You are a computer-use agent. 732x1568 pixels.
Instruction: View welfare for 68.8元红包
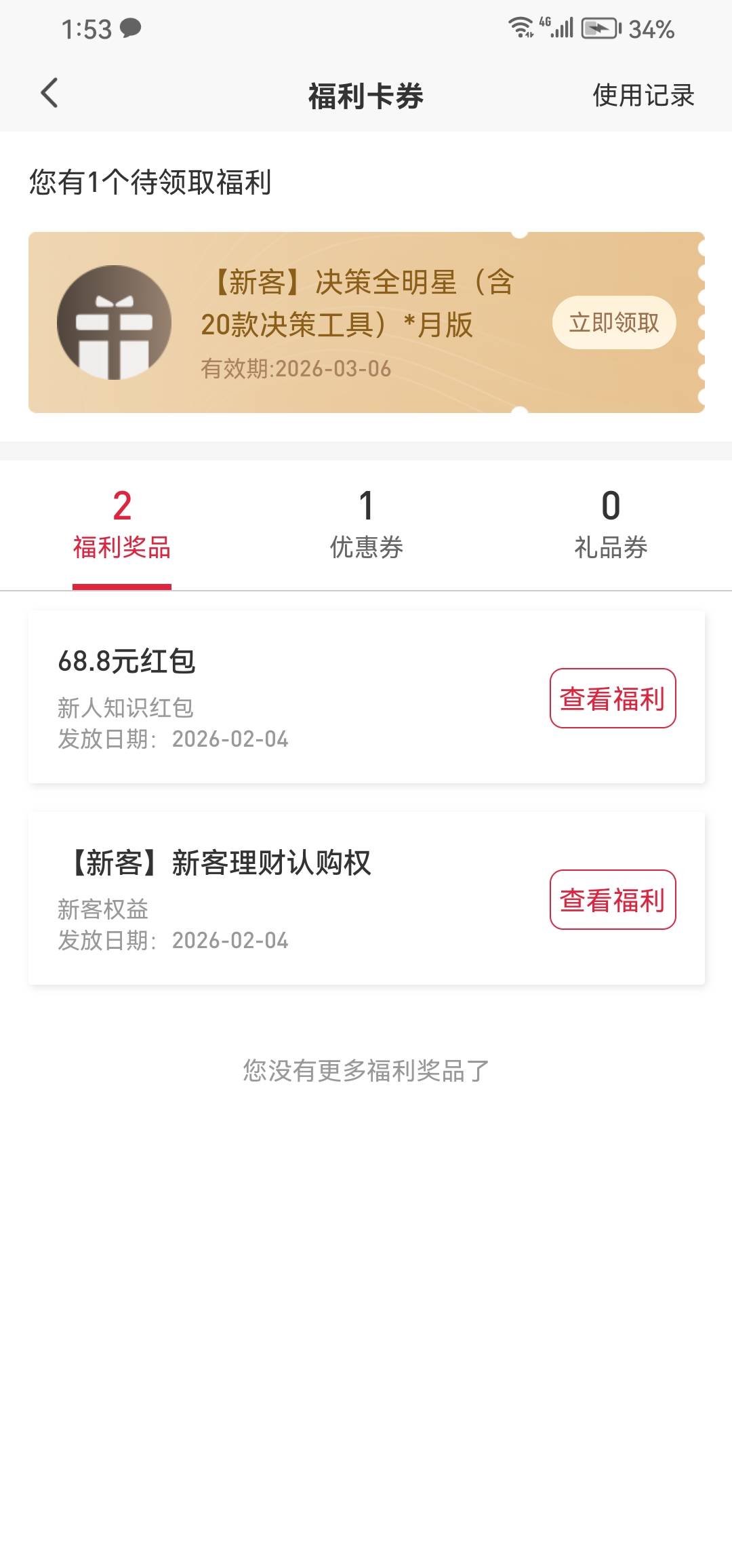[x=613, y=699]
